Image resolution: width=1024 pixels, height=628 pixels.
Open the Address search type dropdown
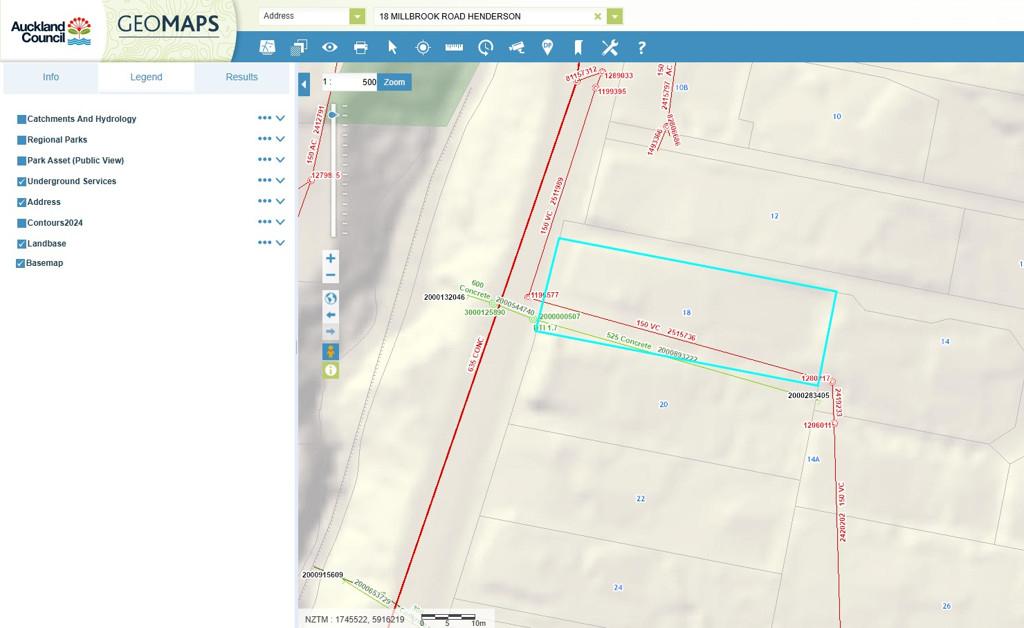tap(357, 16)
